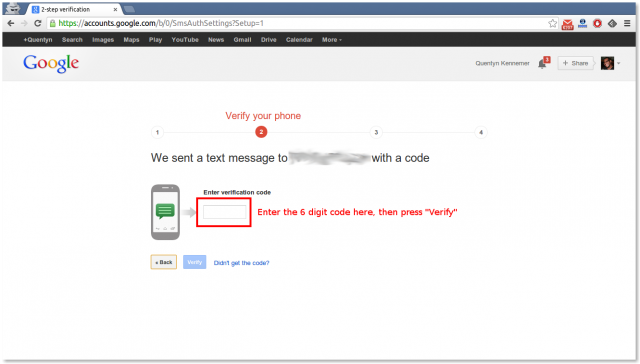This screenshot has height=364, width=640.
Task: Open the notifications bell icon
Action: [x=543, y=63]
